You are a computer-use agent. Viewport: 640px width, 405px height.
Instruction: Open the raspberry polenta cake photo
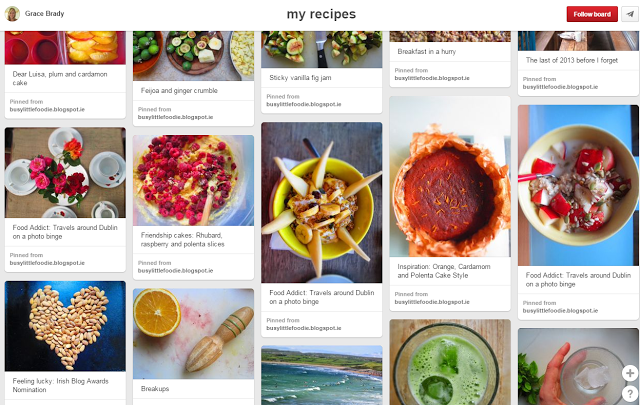(193, 180)
